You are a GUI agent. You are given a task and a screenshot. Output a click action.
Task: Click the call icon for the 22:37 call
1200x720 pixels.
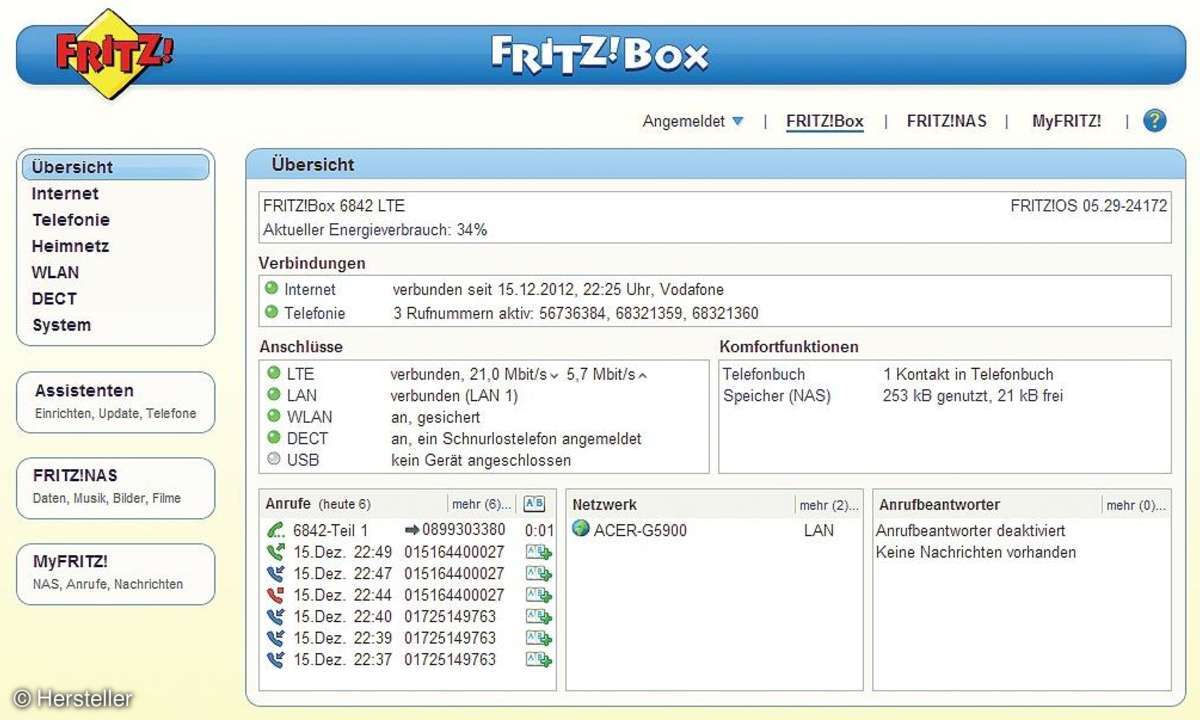tap(276, 659)
